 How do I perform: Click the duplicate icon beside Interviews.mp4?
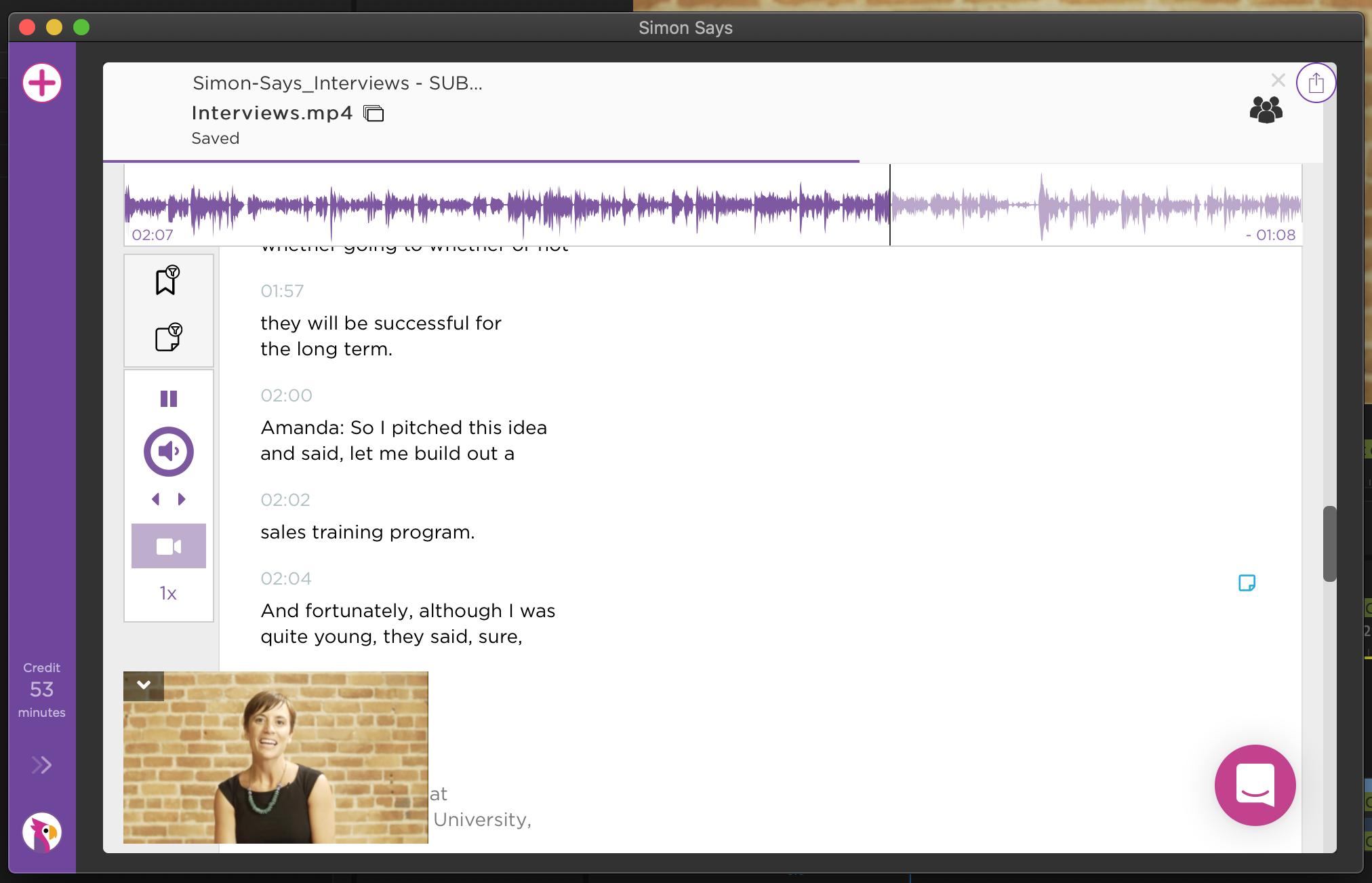pyautogui.click(x=374, y=113)
